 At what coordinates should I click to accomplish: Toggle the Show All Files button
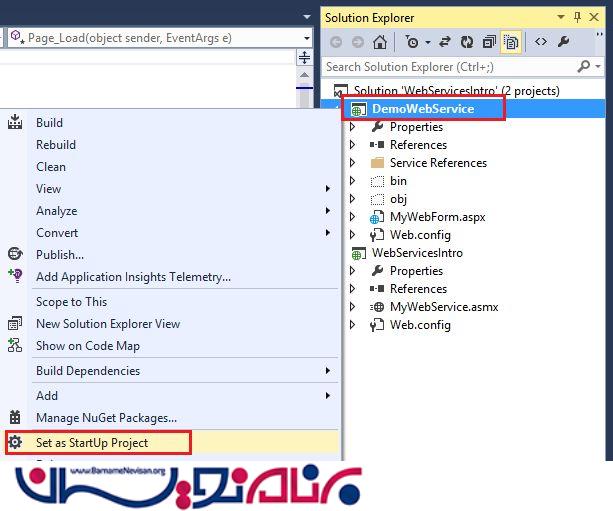pos(511,42)
